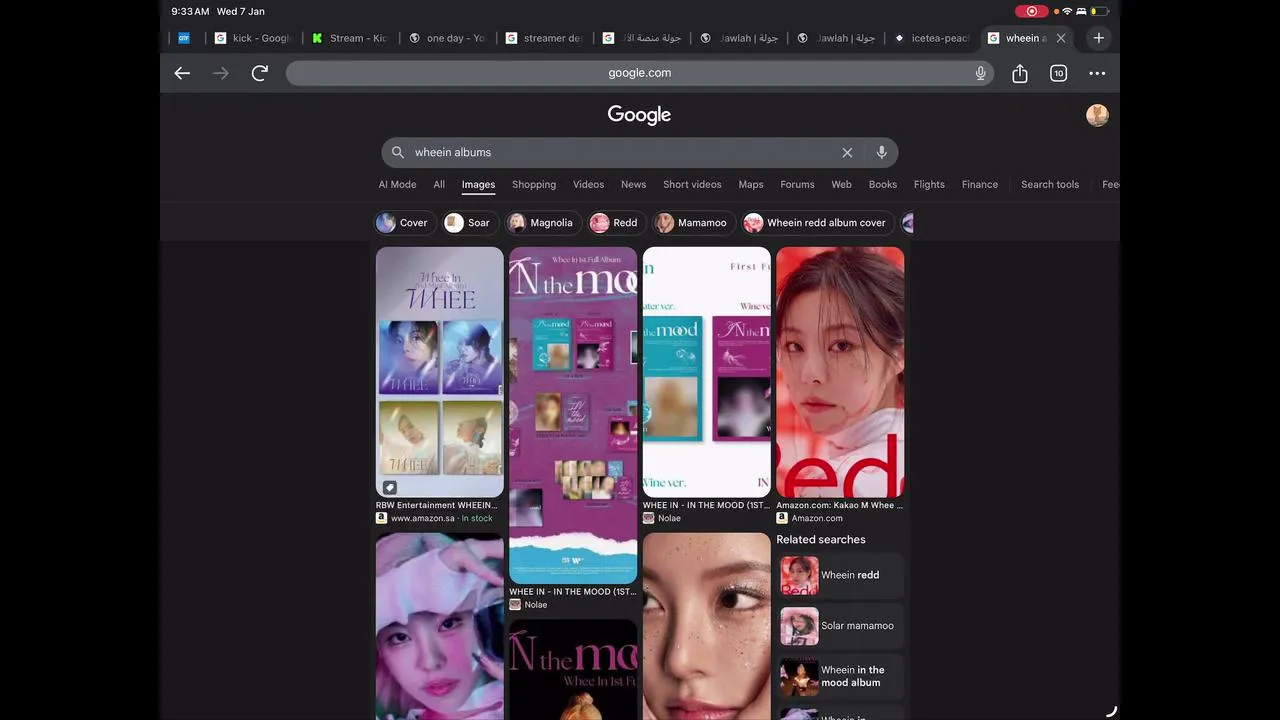Tap the microphone icon in the address bar
This screenshot has width=1280, height=720.
tap(980, 73)
